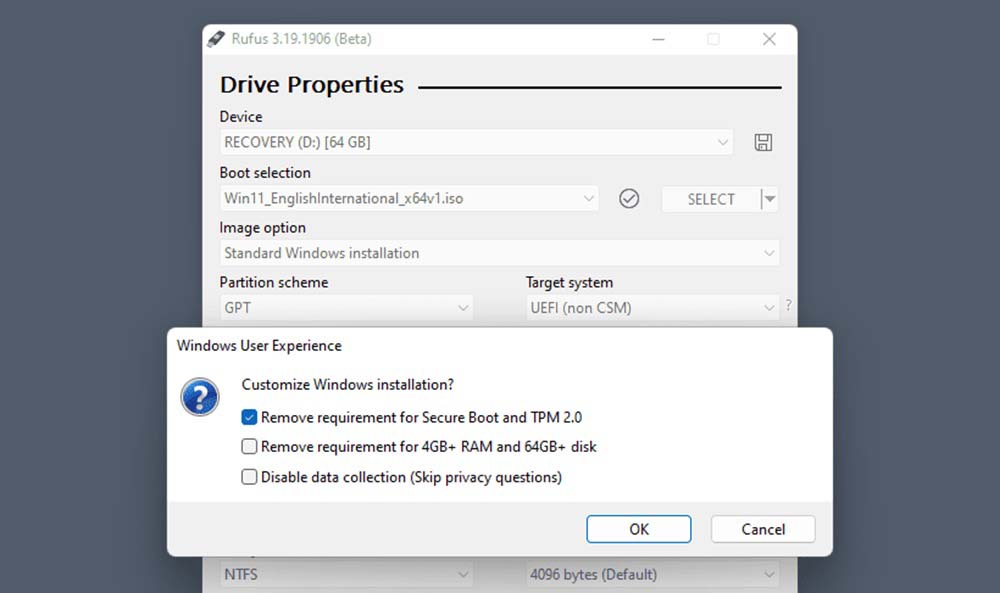Expand the Partition scheme GPT dropdown
Viewport: 1000px width, 593px height.
pos(346,308)
